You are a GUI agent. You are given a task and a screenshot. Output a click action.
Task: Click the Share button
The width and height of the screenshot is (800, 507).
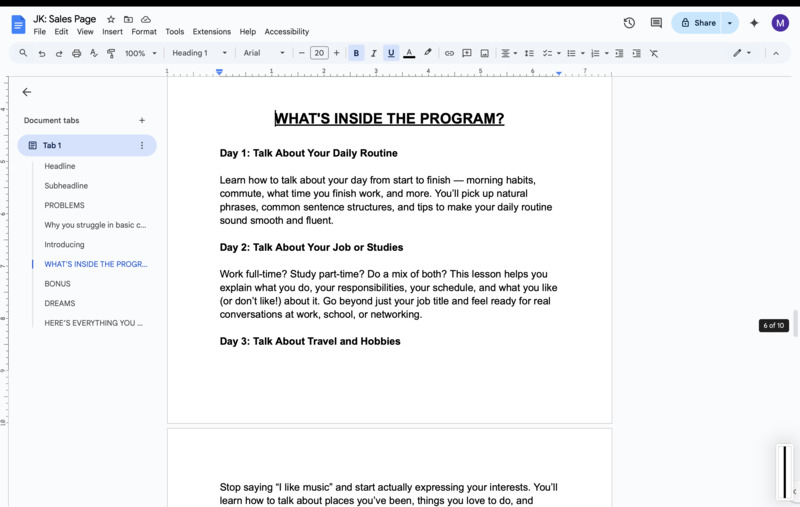pos(697,23)
